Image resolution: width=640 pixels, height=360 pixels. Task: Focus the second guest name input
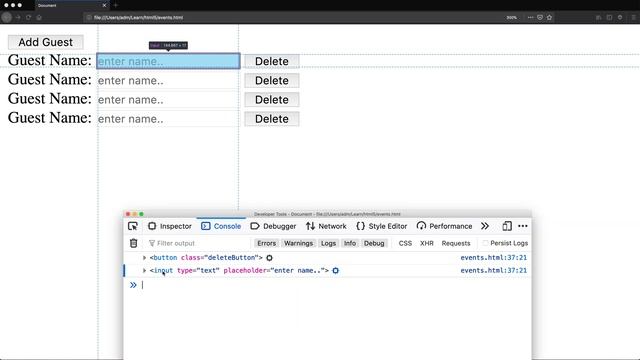(x=168, y=80)
